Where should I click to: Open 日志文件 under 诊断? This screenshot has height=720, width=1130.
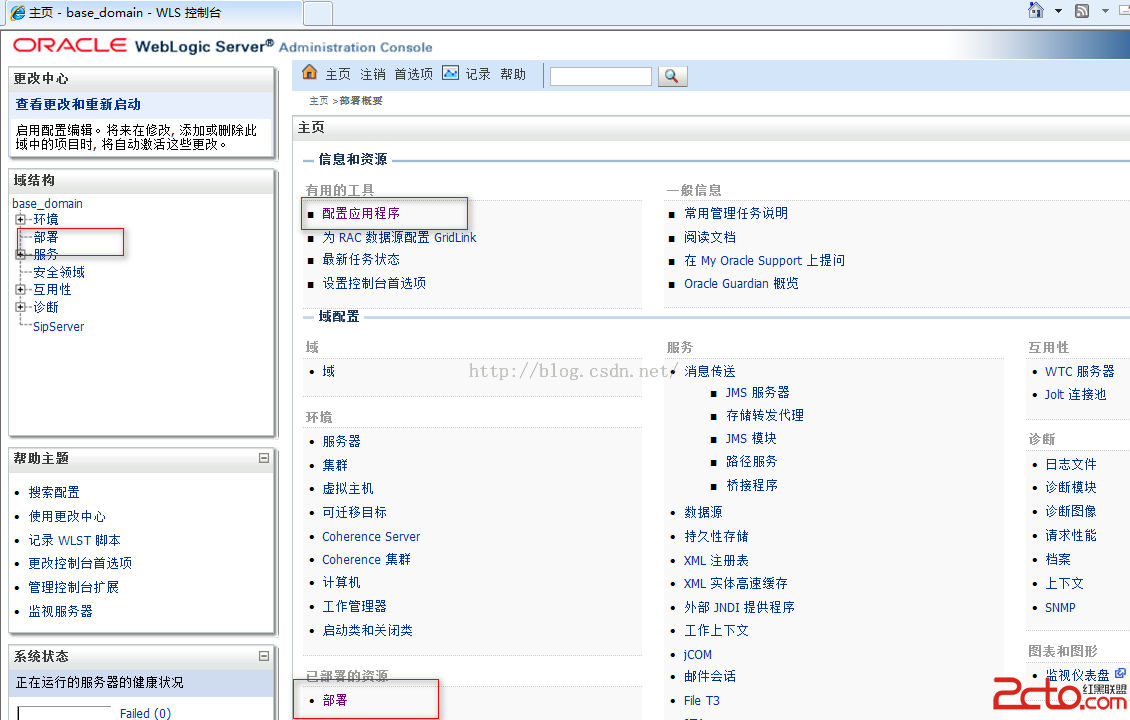[x=1071, y=464]
